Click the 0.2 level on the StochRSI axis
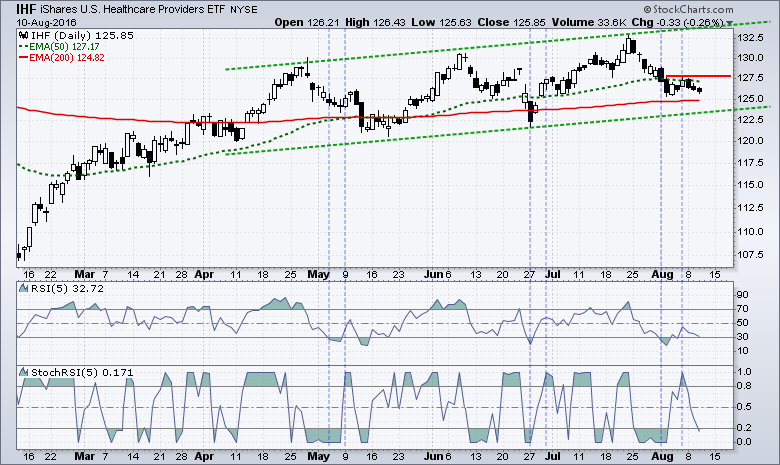 (744, 428)
